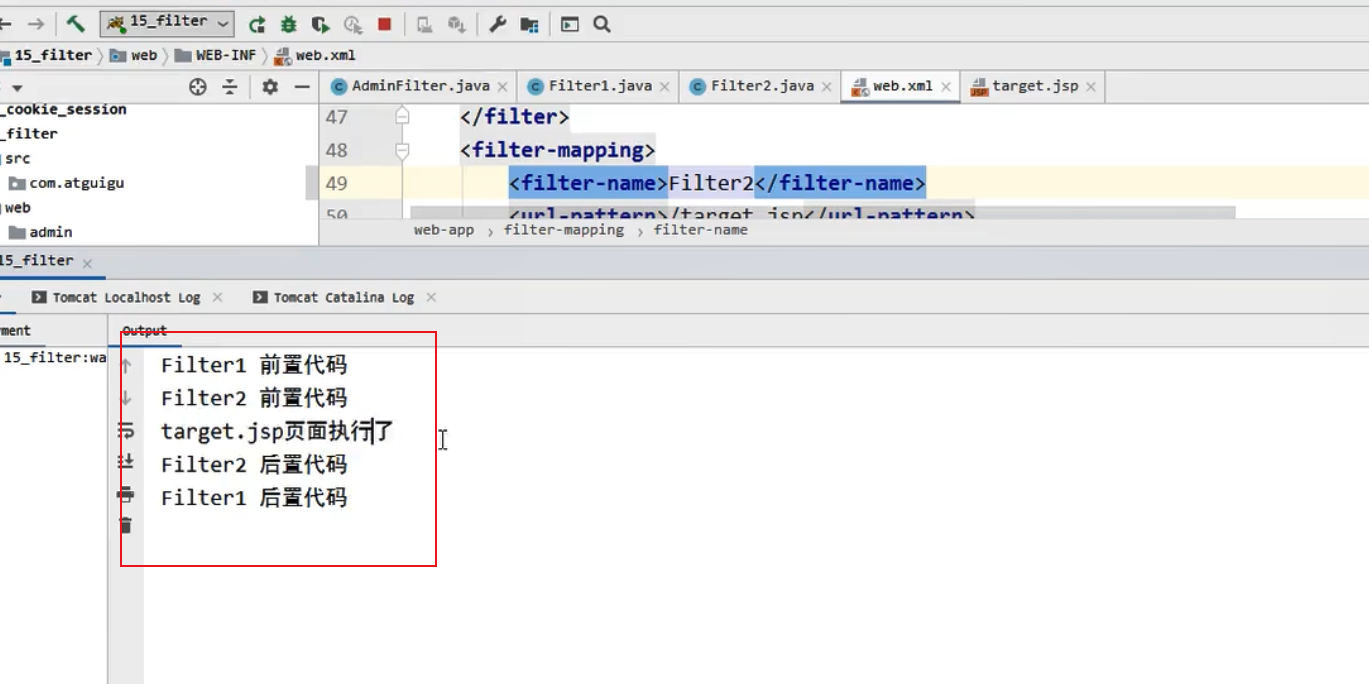Open settings wrench icon
Viewport: 1369px width, 684px height.
[497, 24]
